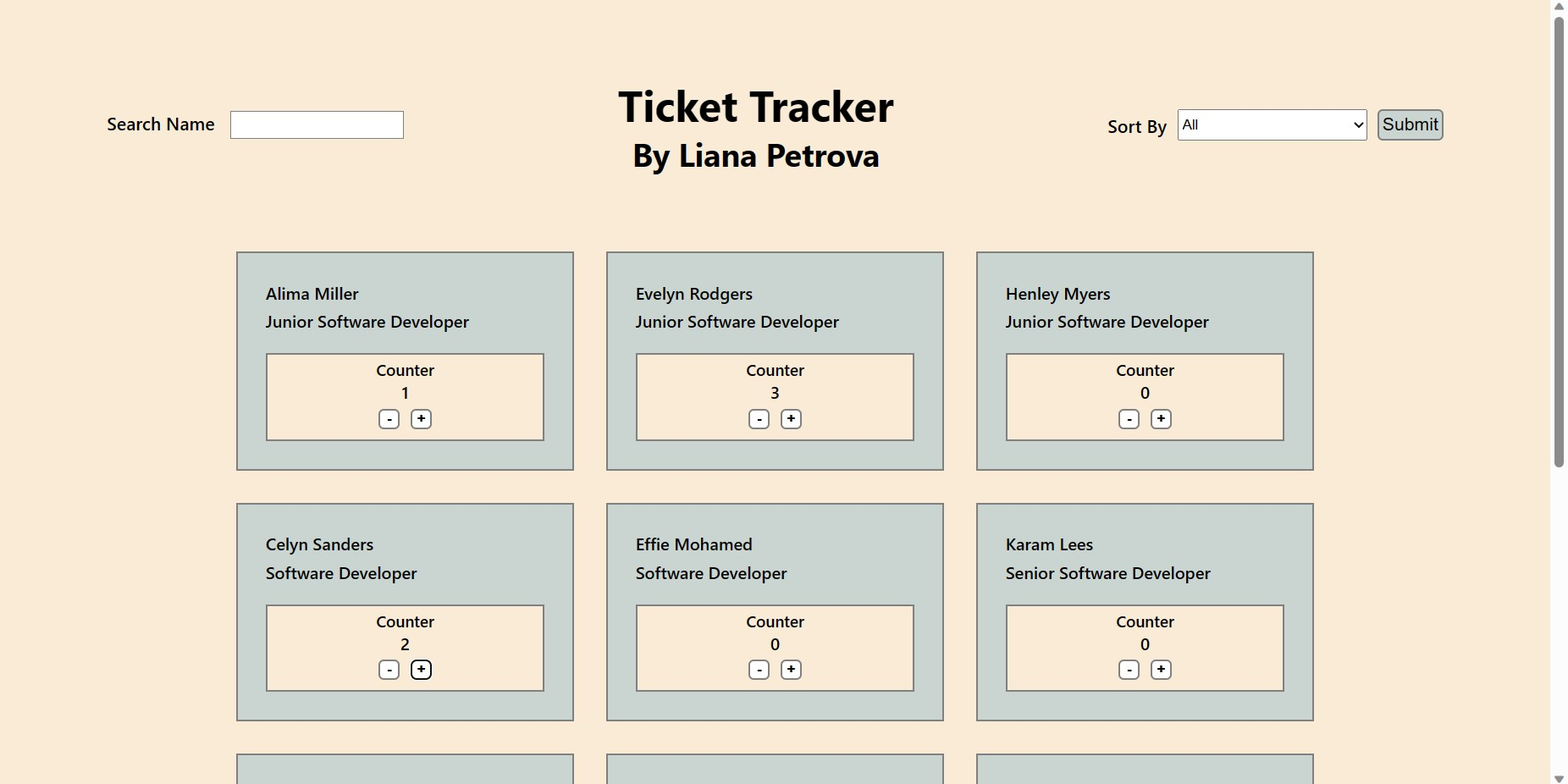Decrement Karam Lees' counter
This screenshot has width=1568, height=784.
tap(1129, 669)
